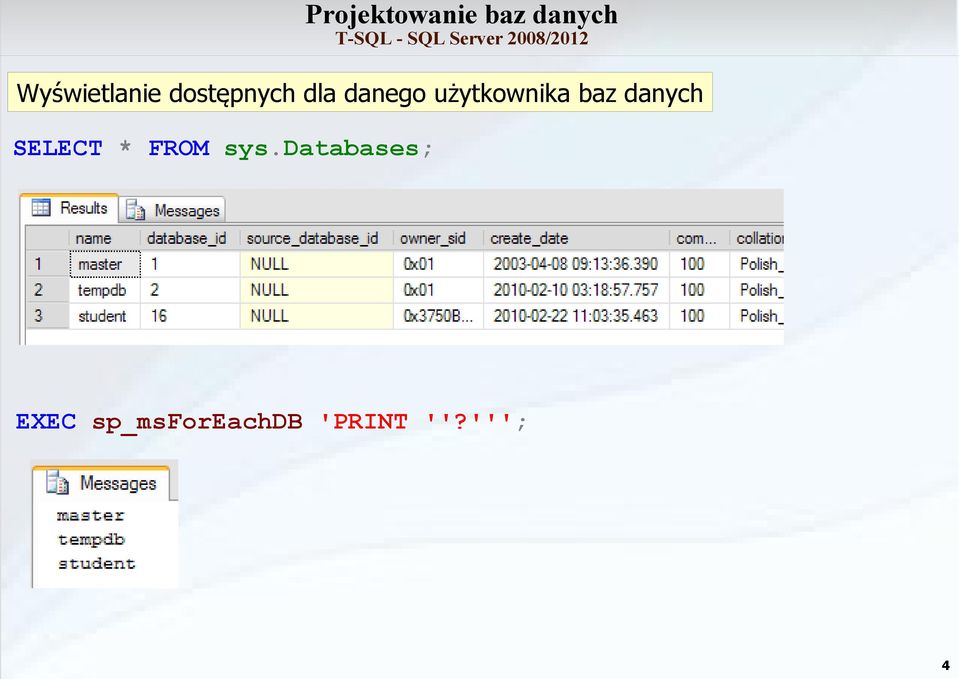Click master in Messages output
This screenshot has width=959, height=679.
point(91,516)
